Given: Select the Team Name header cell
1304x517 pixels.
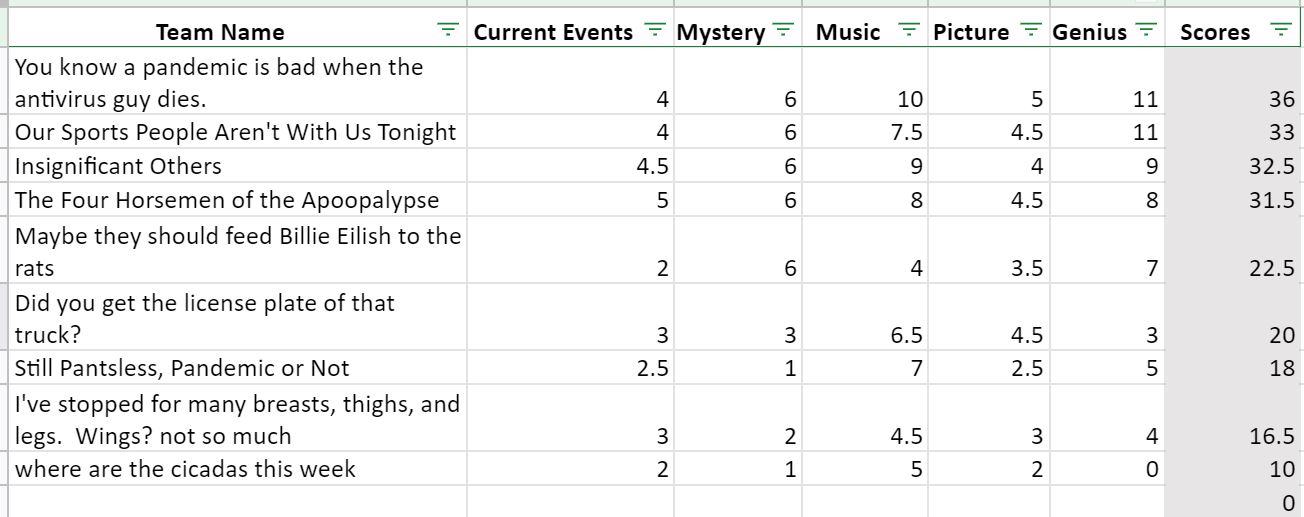Looking at the screenshot, I should click(238, 31).
